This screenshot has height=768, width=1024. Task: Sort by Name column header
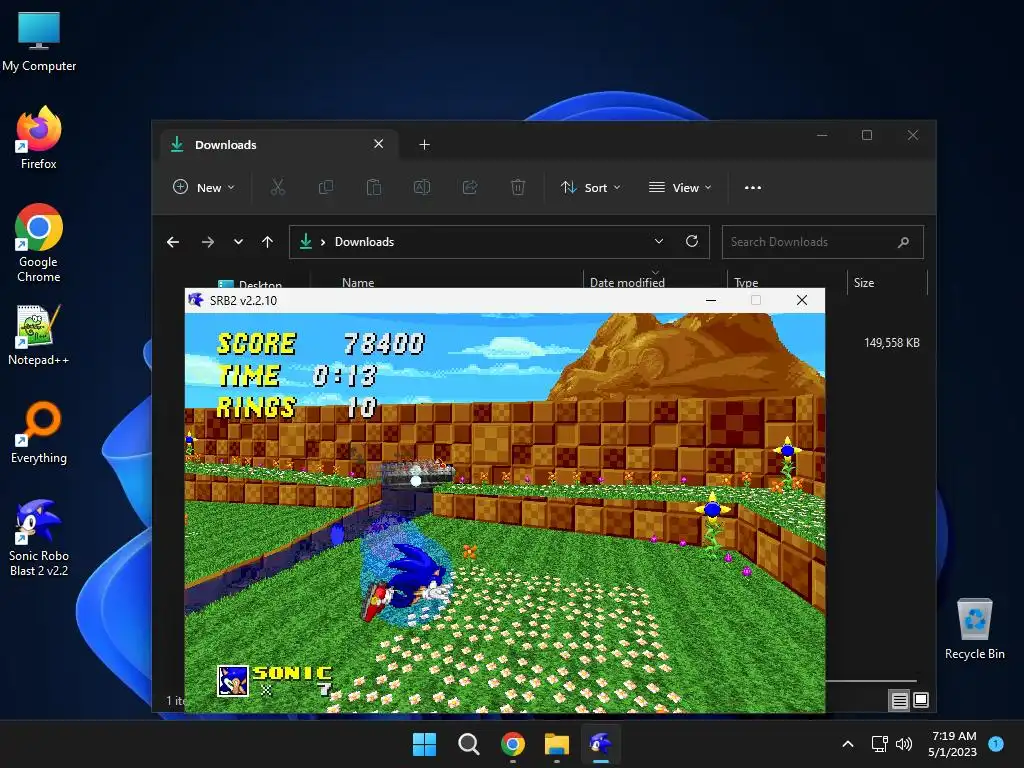pos(358,282)
